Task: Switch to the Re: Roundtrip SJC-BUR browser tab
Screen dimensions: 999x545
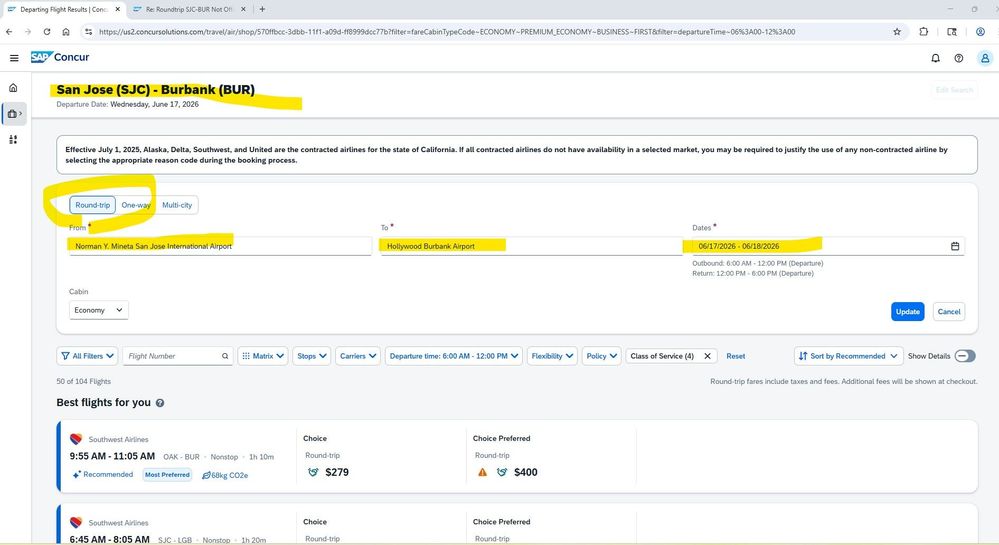Action: [x=189, y=10]
